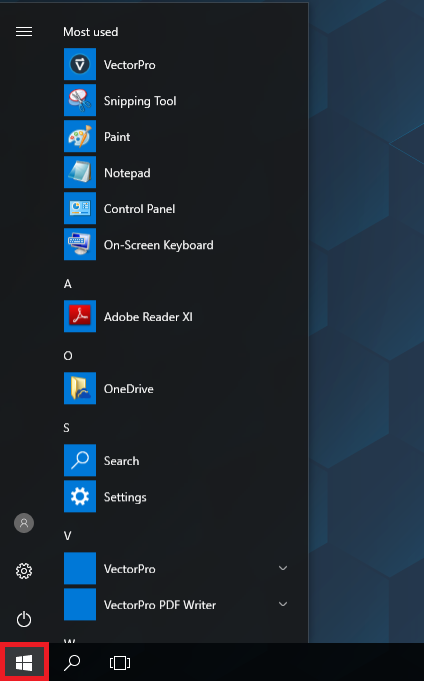
Task: Click the user account avatar icon
Action: point(24,523)
